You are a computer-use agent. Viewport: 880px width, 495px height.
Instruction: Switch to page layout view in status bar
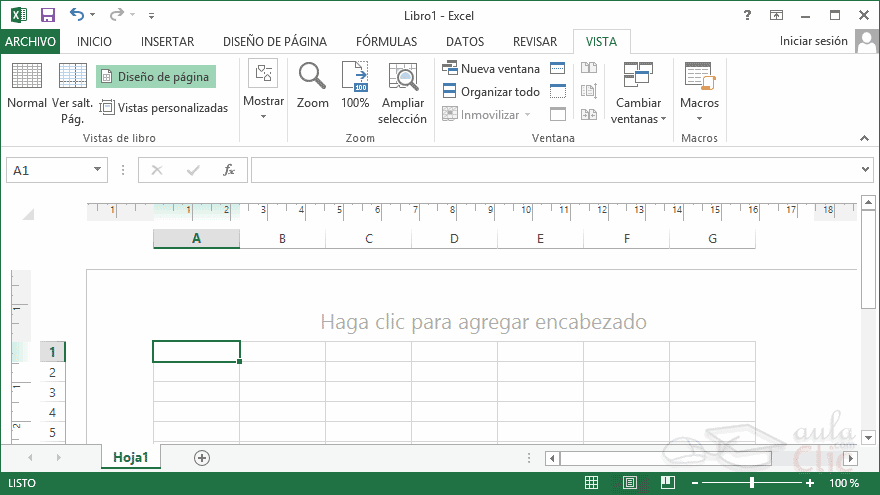(629, 483)
